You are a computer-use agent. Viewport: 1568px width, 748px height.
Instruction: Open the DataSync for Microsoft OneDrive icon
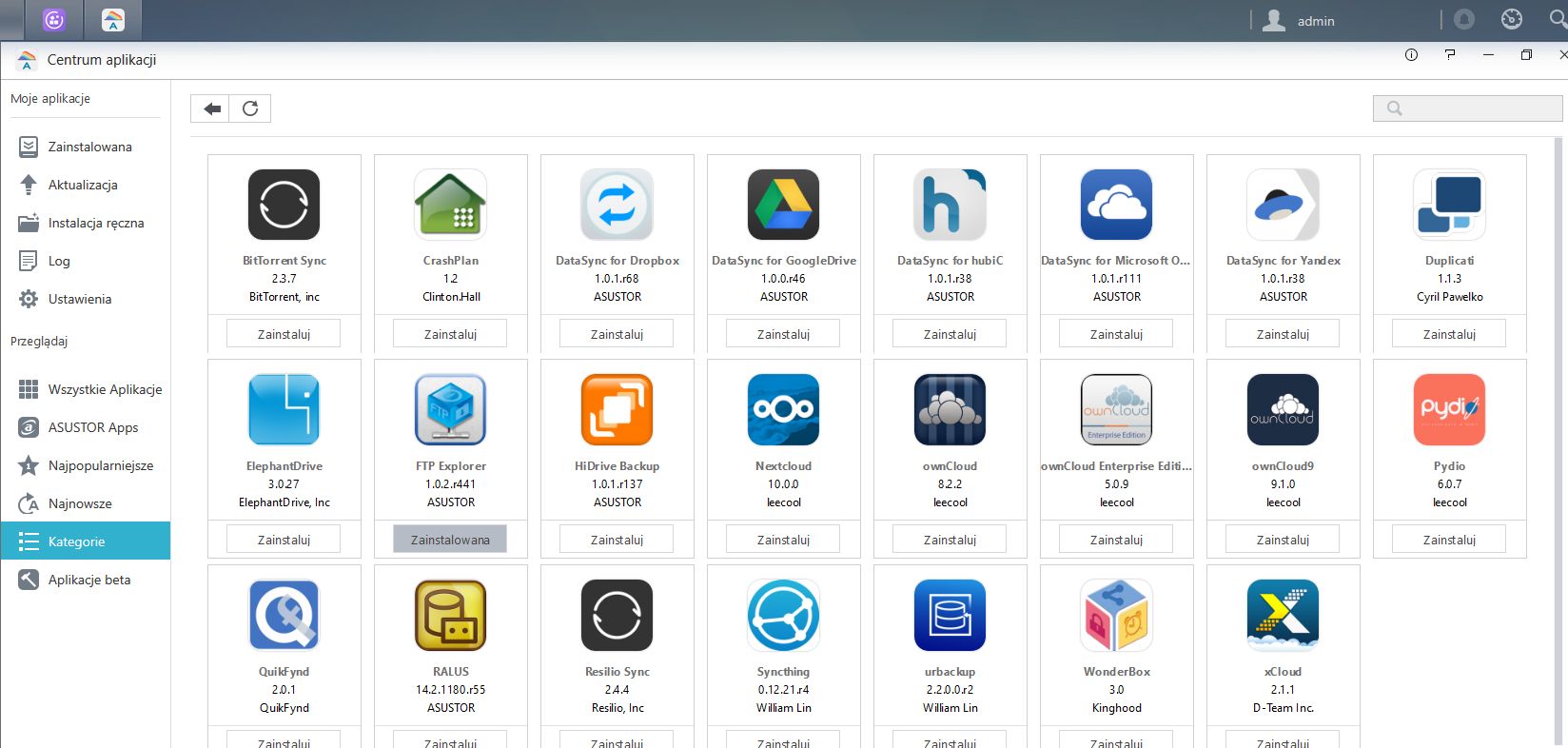[x=1116, y=205]
